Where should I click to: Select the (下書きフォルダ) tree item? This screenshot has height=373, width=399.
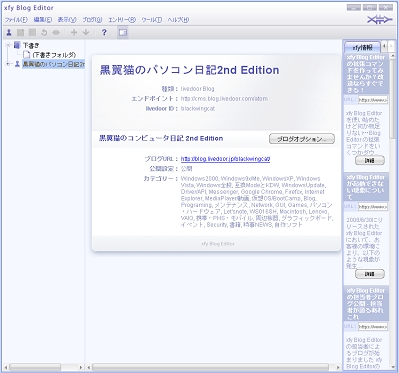click(54, 55)
